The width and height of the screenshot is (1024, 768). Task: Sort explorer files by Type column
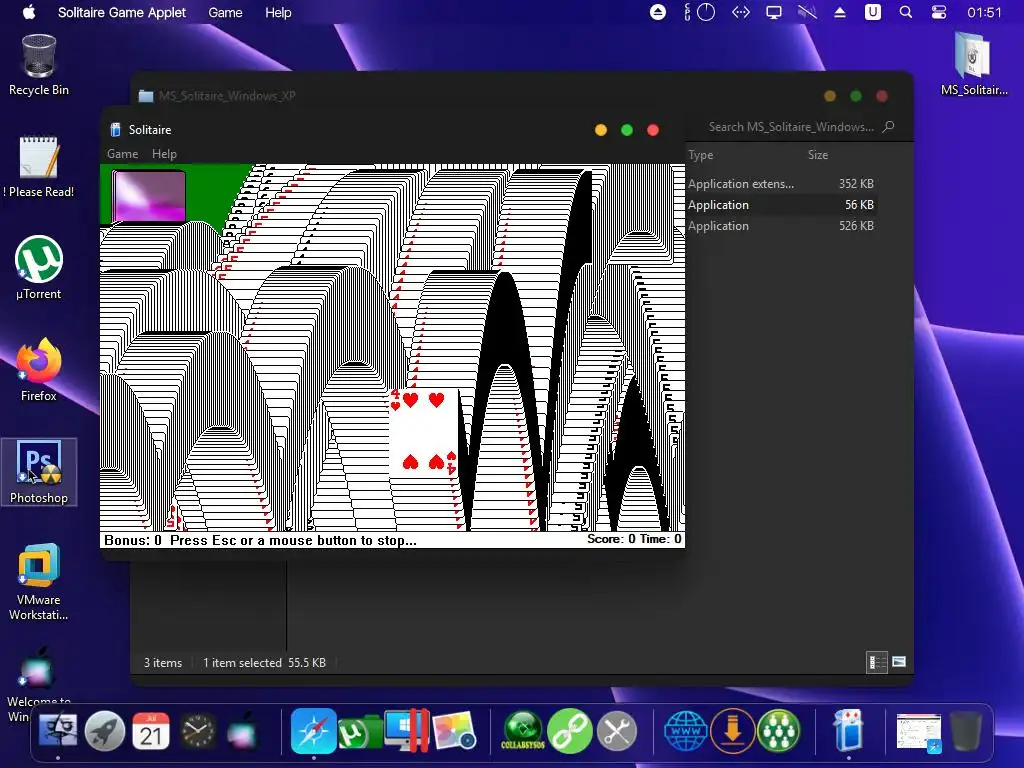tap(701, 155)
